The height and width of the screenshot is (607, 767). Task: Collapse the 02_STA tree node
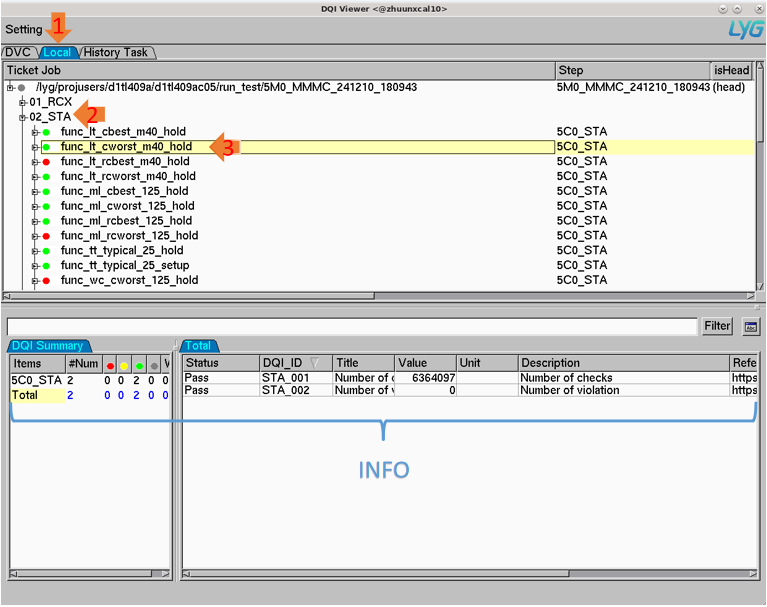pos(23,117)
